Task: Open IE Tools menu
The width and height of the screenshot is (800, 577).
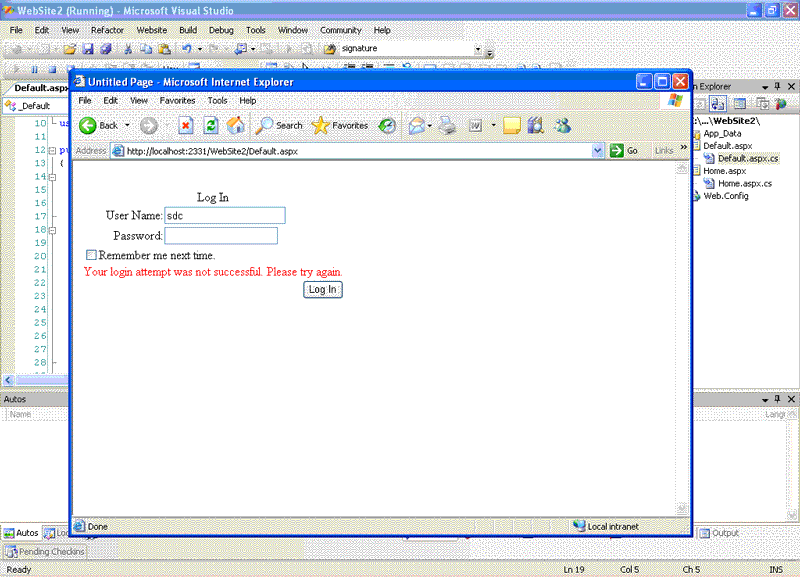Action: 217,101
